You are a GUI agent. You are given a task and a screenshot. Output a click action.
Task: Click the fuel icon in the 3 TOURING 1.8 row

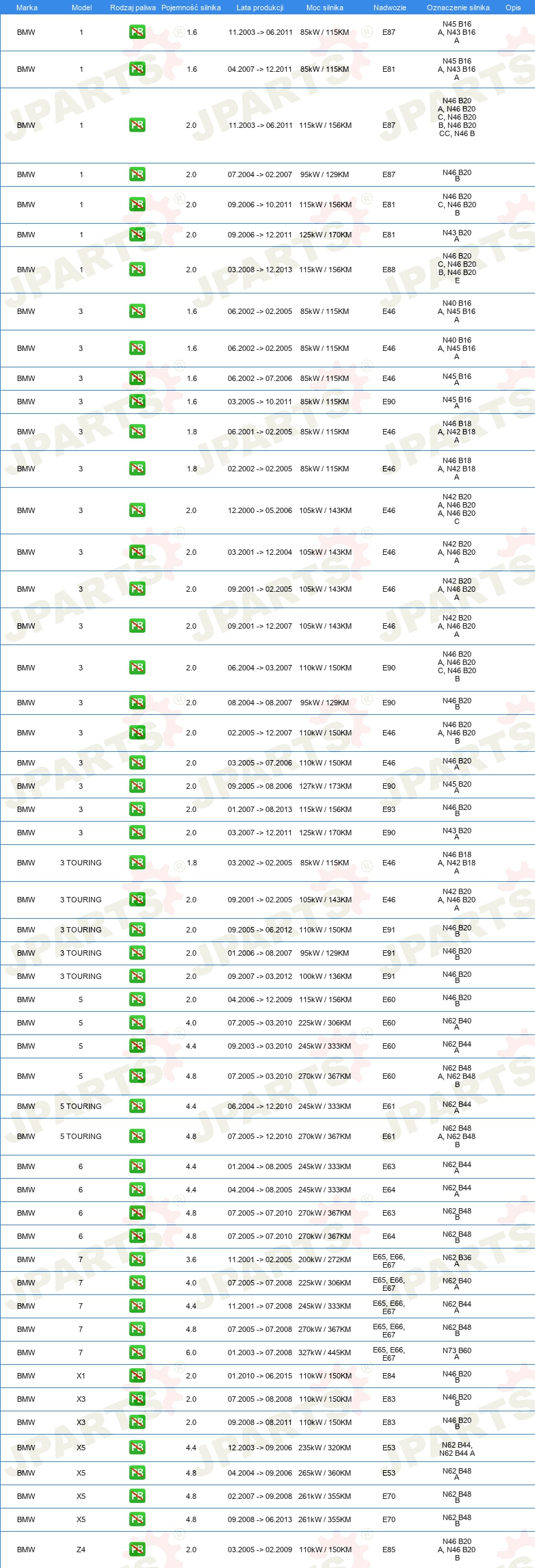click(137, 862)
